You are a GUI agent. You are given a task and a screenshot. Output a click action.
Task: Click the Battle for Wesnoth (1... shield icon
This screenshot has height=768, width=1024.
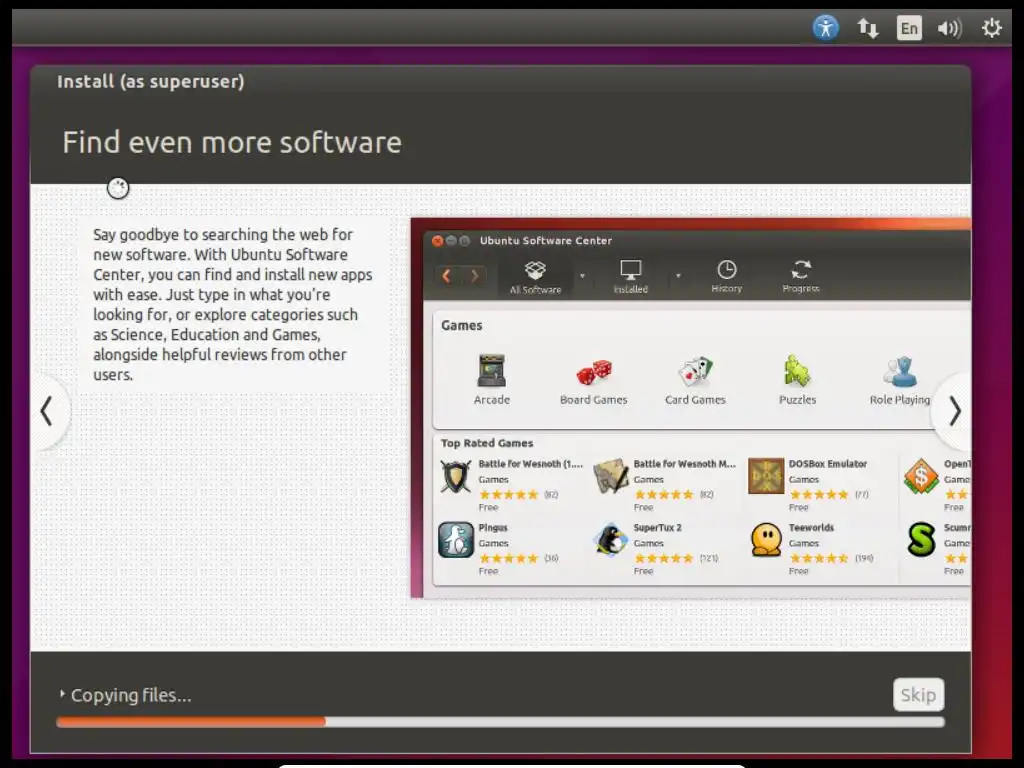(456, 477)
